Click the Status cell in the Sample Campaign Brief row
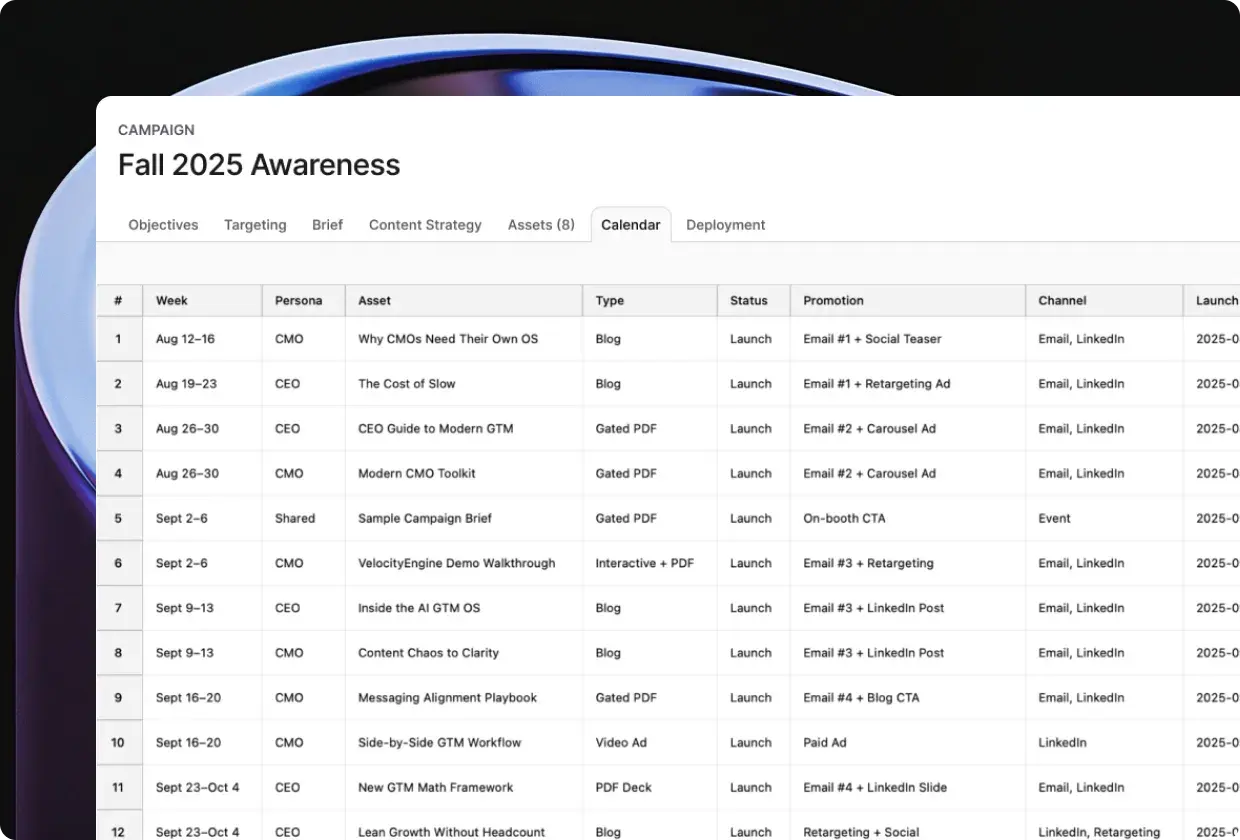 [x=754, y=518]
